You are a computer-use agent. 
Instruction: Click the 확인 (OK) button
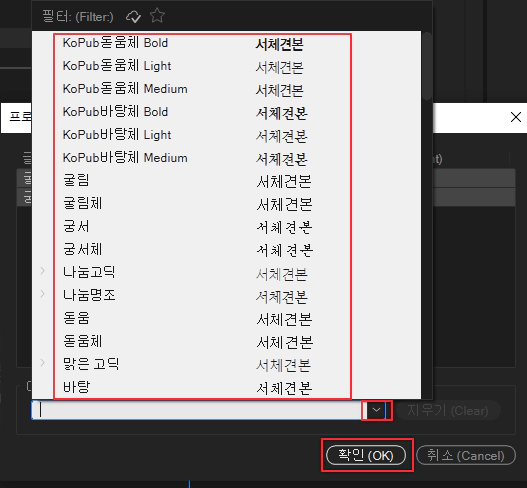366,455
